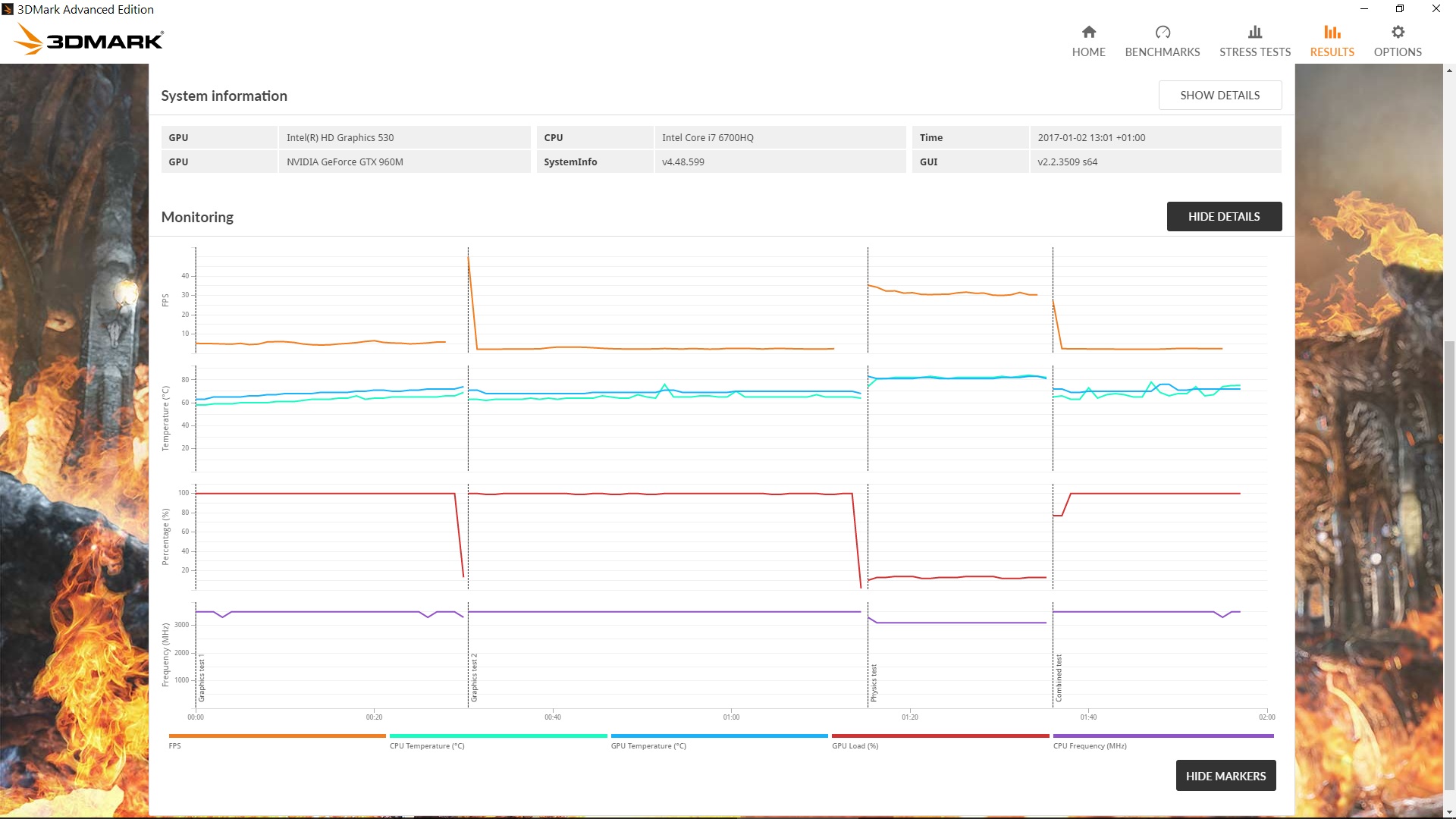Open the OPTIONS tab label
The height and width of the screenshot is (819, 1456).
point(1398,52)
